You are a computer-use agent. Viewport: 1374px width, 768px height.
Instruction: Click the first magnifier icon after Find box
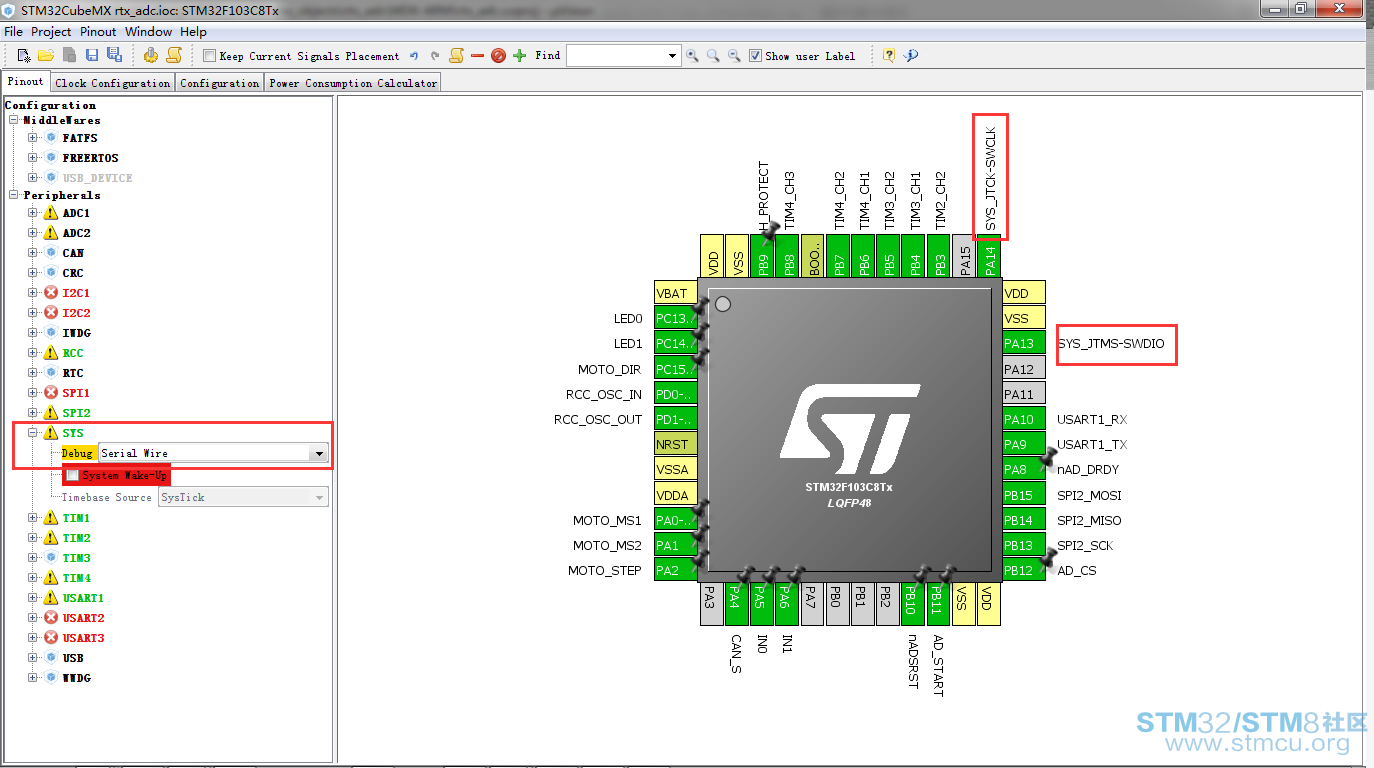(692, 56)
